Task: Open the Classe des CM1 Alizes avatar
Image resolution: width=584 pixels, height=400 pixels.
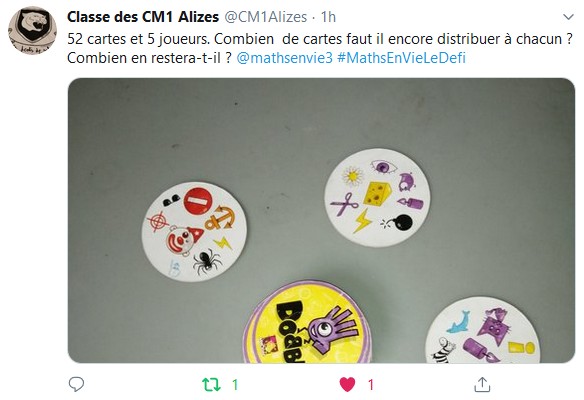Action: (x=32, y=31)
